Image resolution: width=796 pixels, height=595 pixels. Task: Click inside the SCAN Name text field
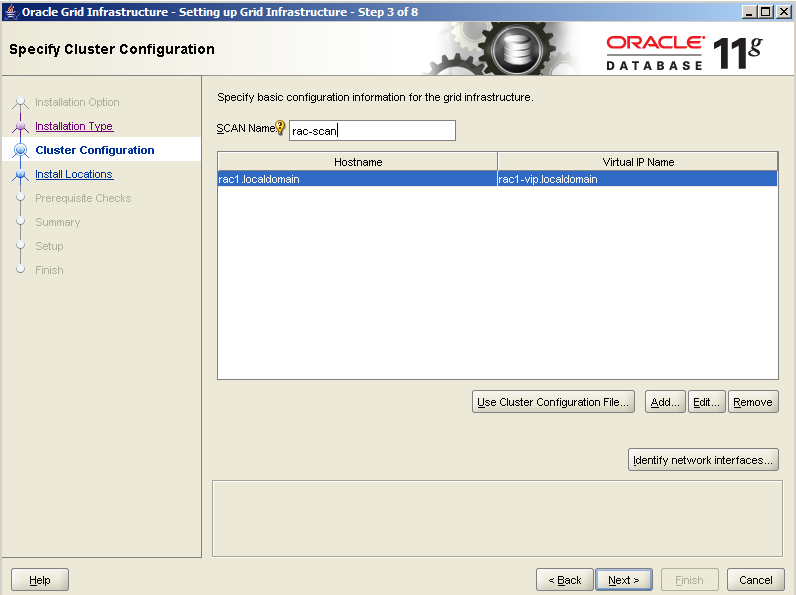click(x=372, y=130)
